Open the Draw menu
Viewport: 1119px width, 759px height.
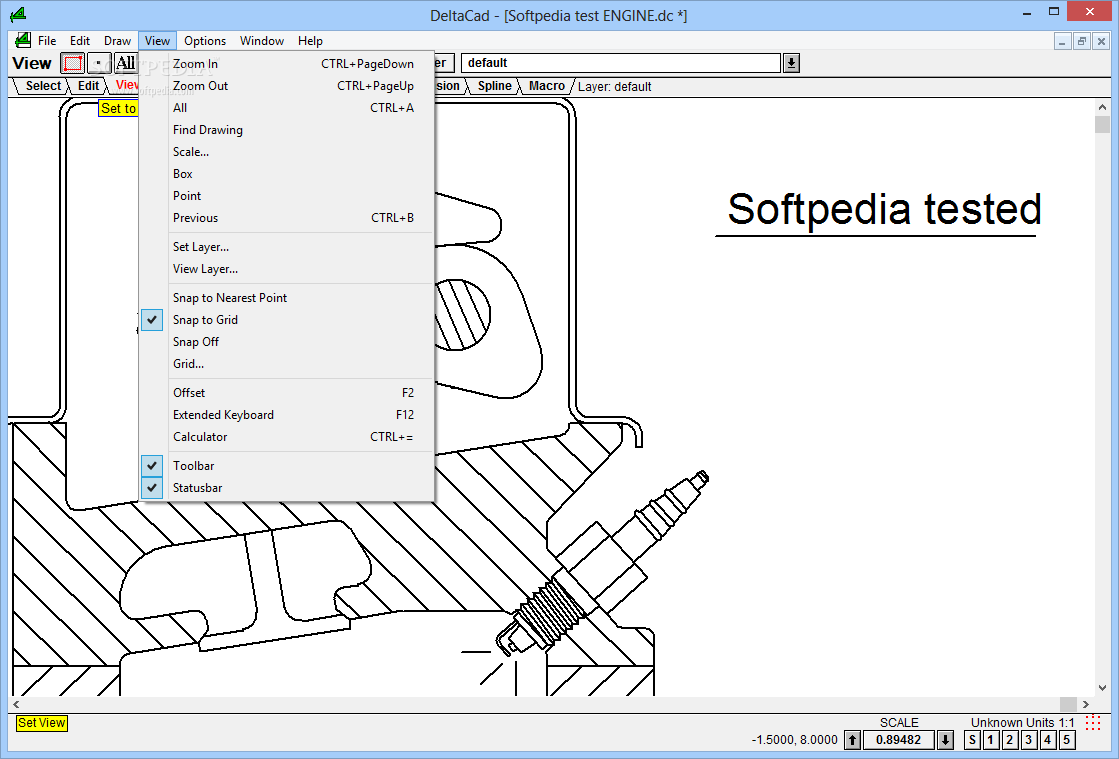click(x=117, y=41)
